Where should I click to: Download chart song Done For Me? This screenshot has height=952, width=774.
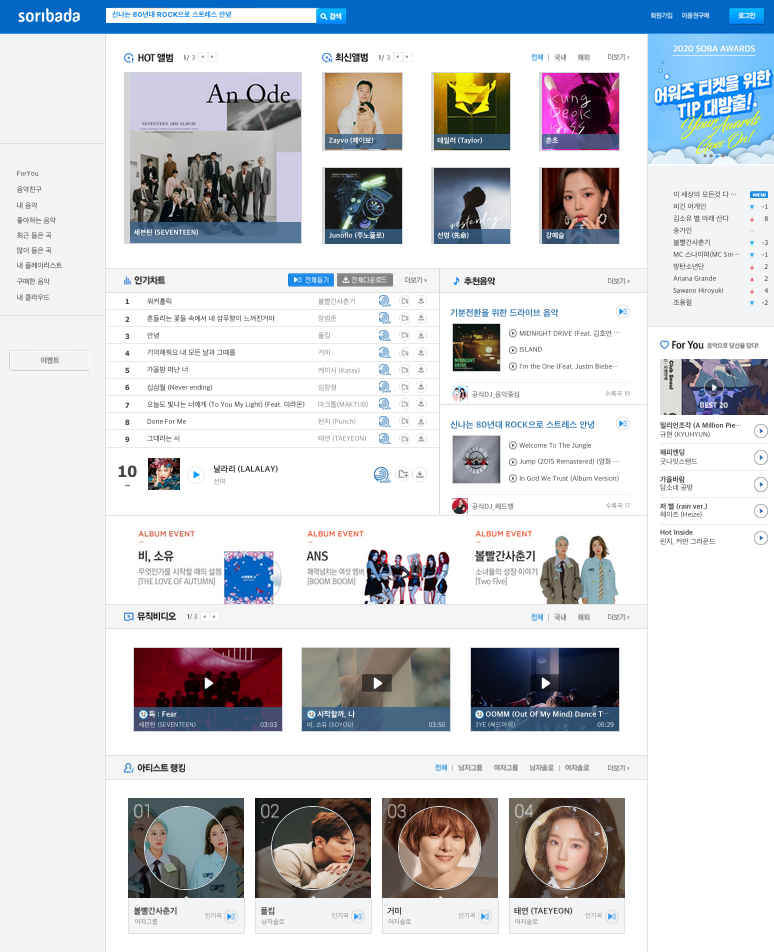[x=421, y=421]
